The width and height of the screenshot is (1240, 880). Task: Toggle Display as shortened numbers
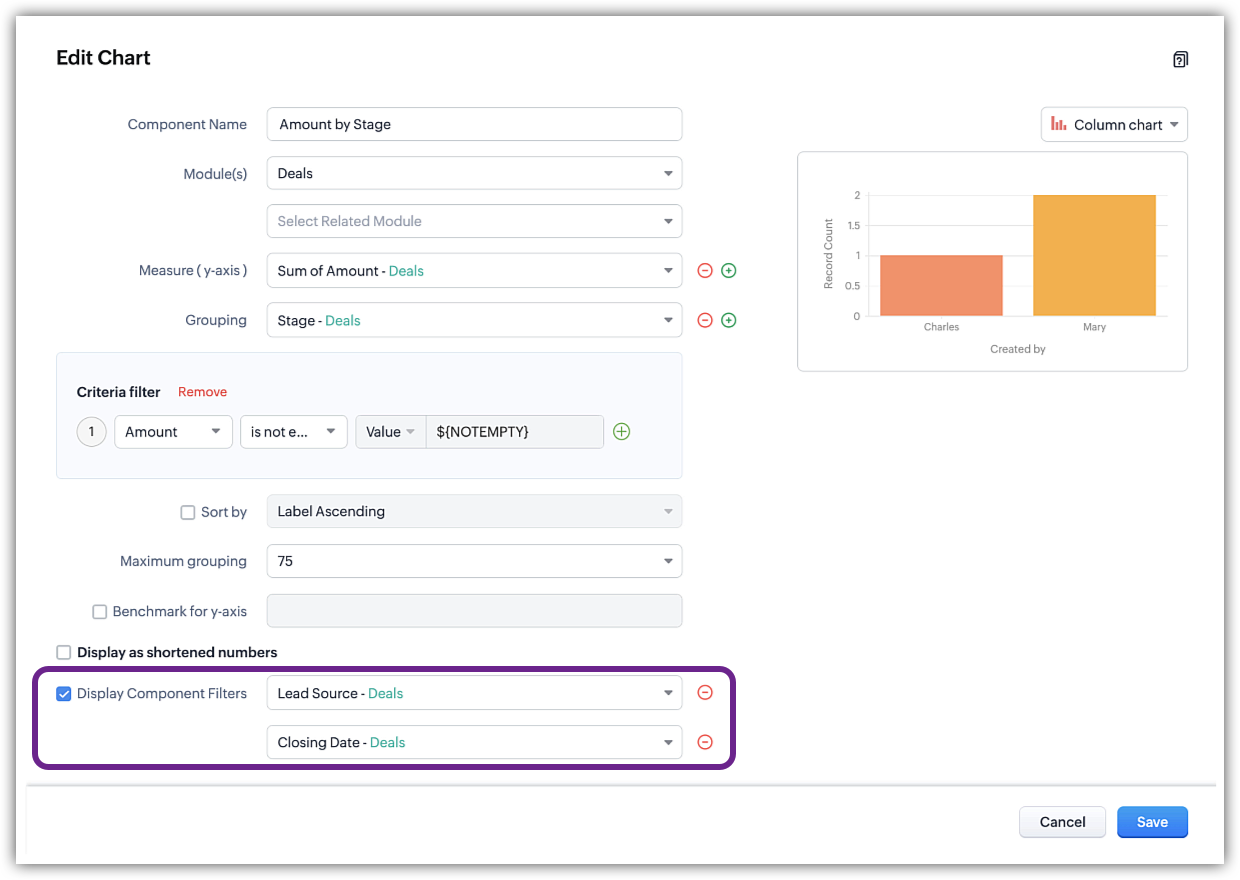64,653
